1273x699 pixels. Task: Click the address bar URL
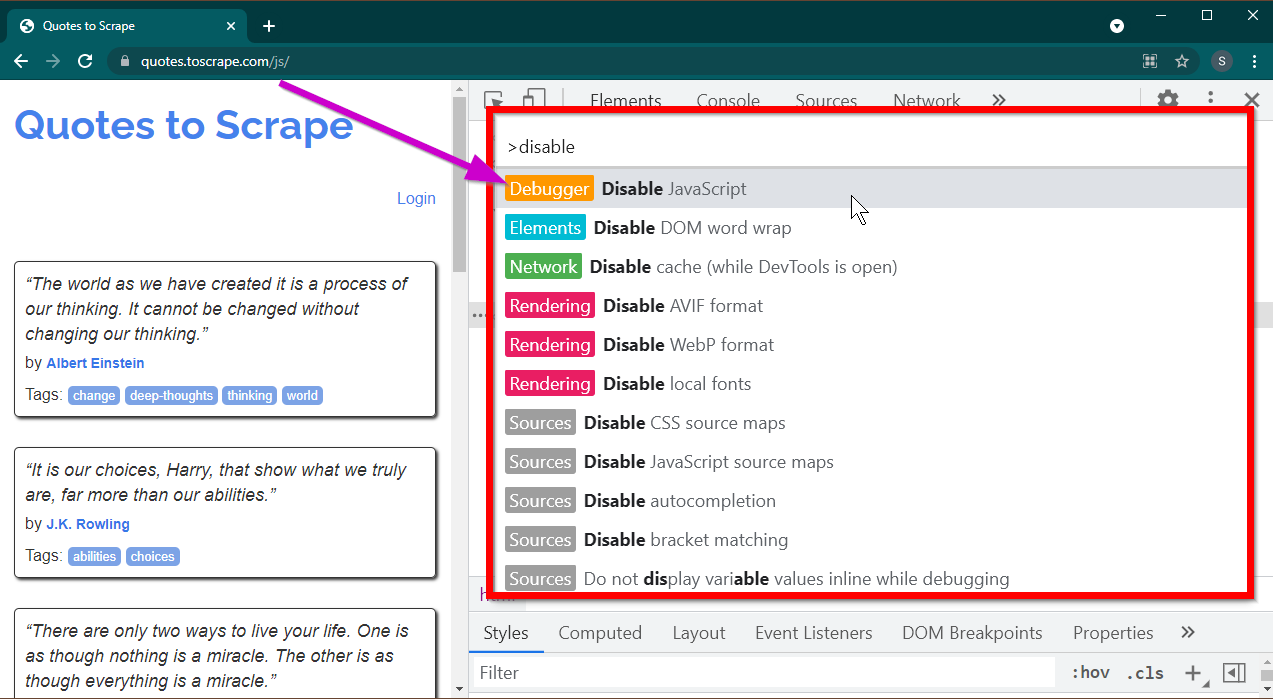215,61
